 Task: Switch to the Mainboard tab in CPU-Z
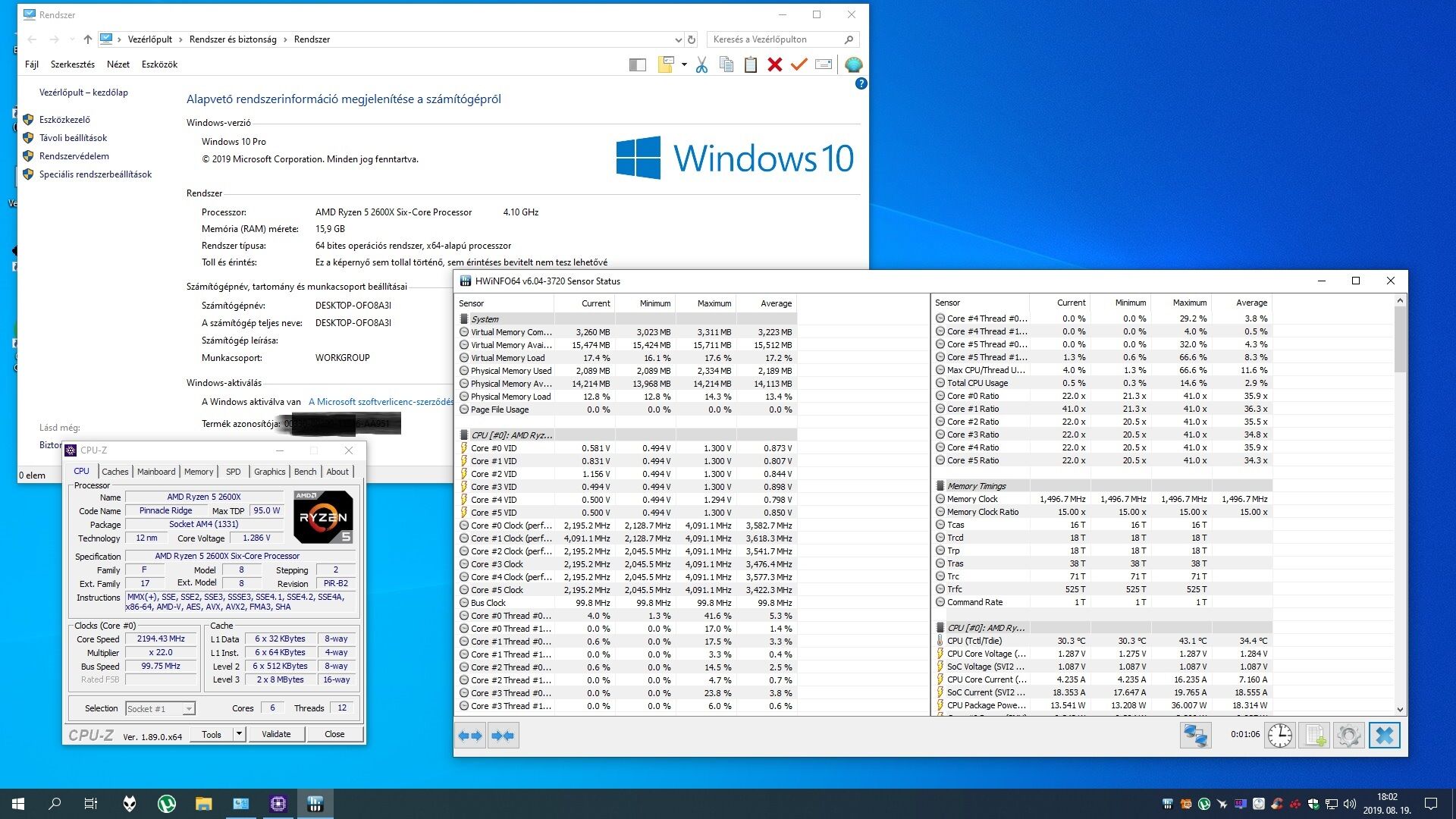(156, 472)
